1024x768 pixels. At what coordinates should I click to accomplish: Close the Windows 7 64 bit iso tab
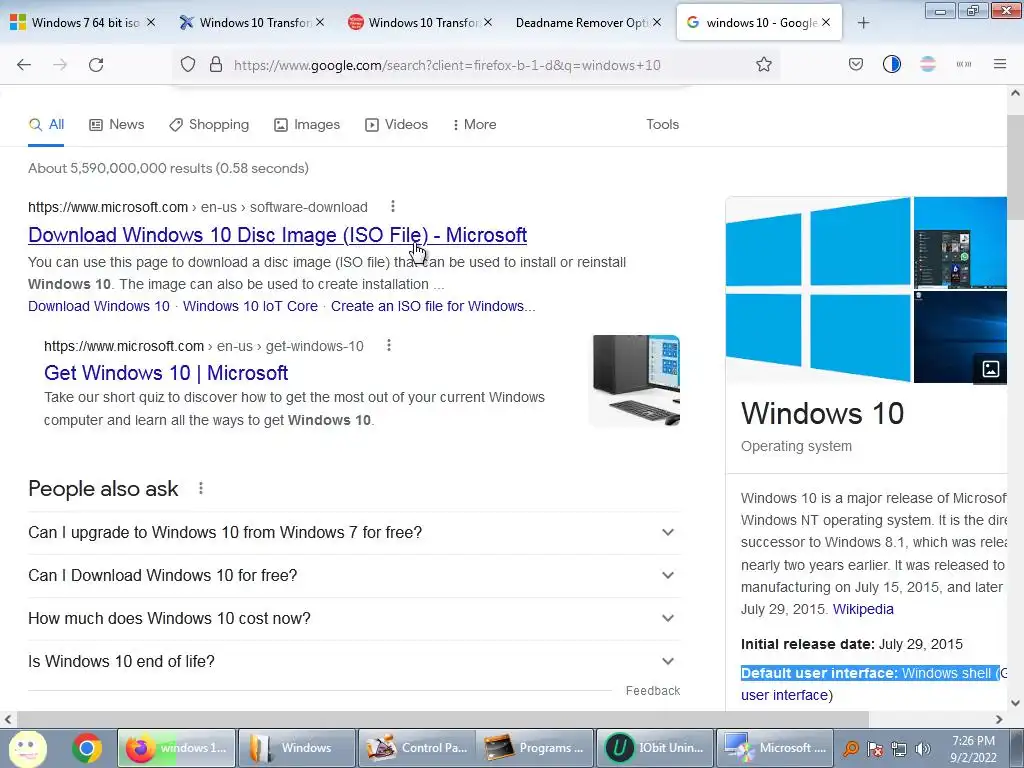[151, 22]
